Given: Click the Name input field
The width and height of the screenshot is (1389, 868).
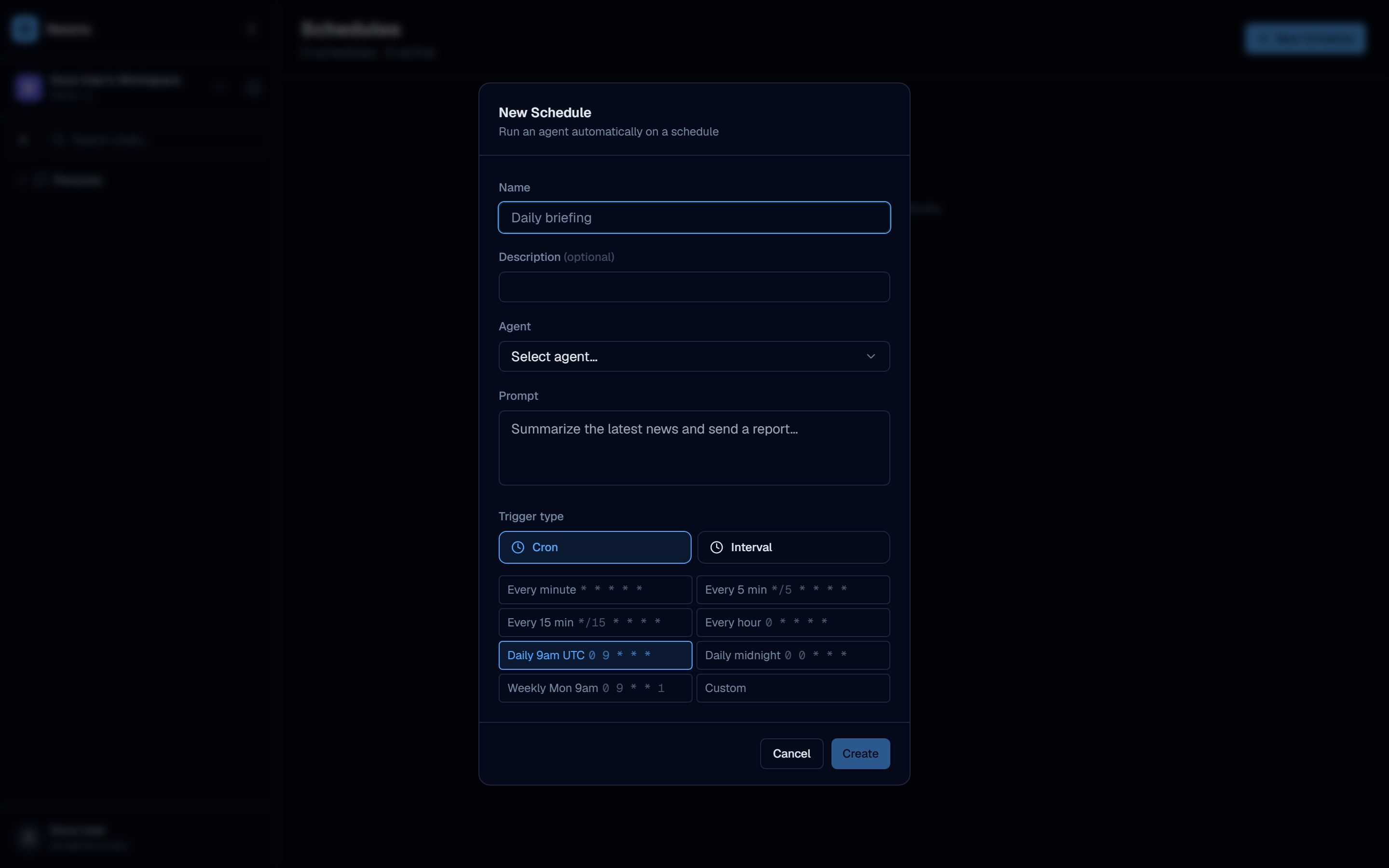Looking at the screenshot, I should pyautogui.click(x=694, y=217).
